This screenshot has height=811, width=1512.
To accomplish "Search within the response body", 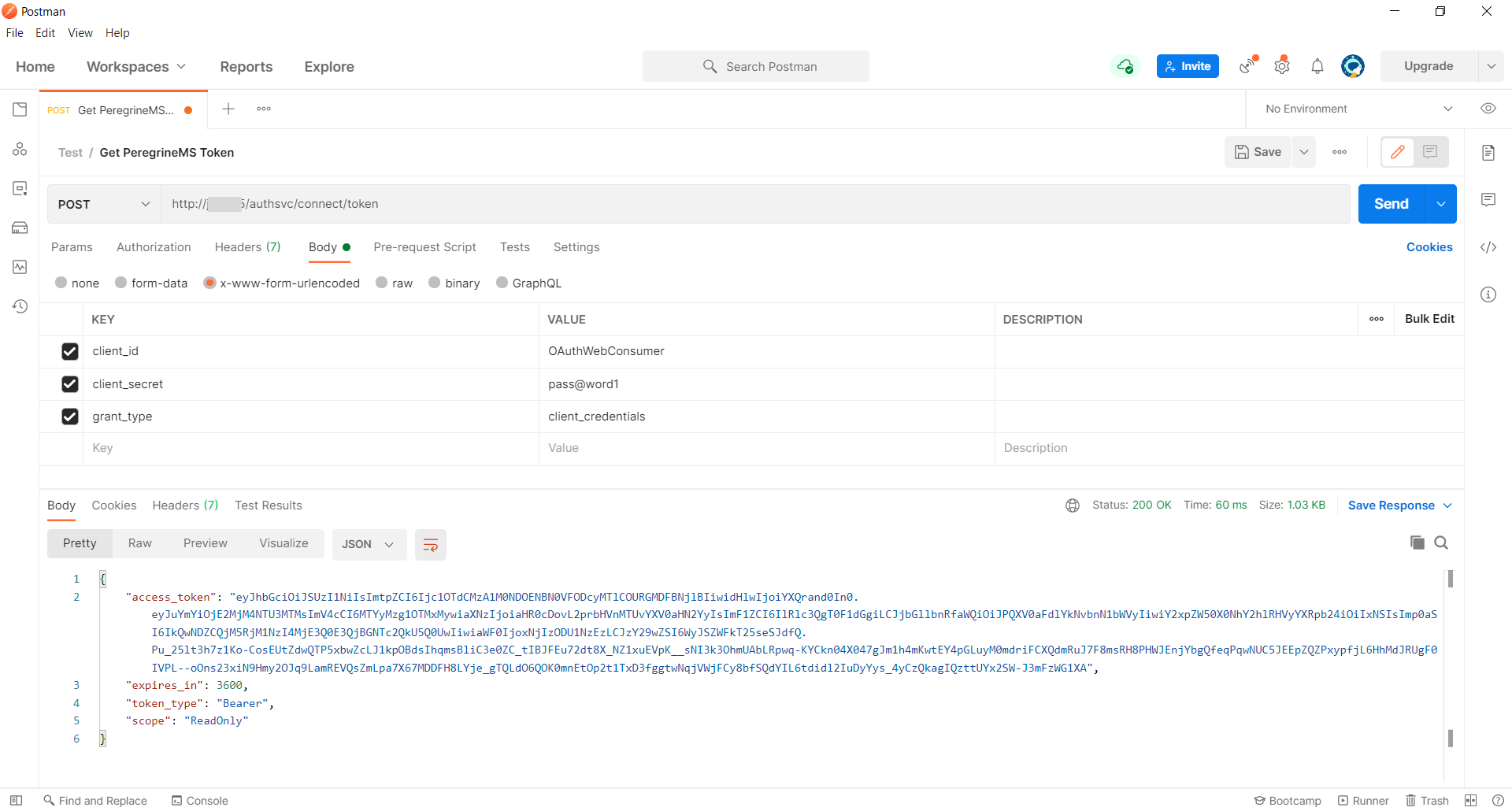I will 1441,543.
